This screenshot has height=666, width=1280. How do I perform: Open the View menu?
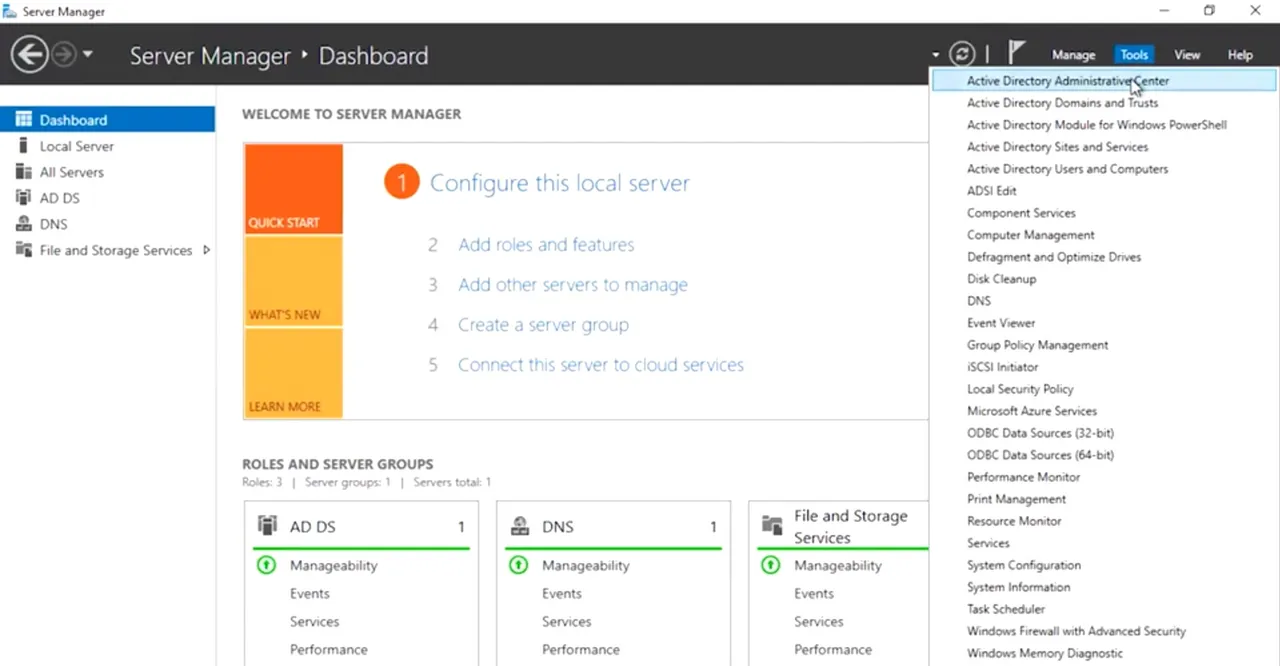click(x=1187, y=55)
